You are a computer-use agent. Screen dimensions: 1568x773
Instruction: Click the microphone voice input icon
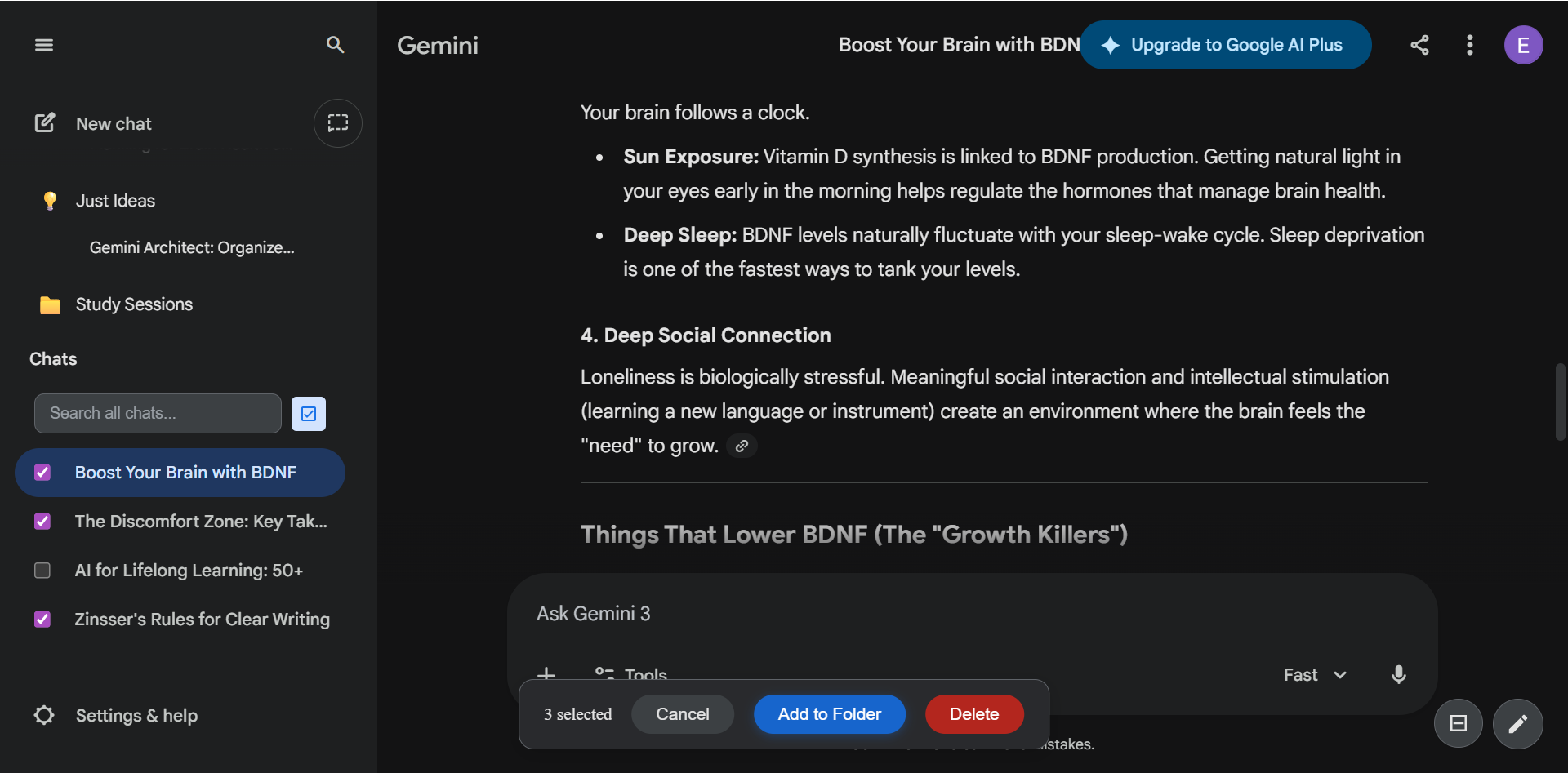(1398, 674)
